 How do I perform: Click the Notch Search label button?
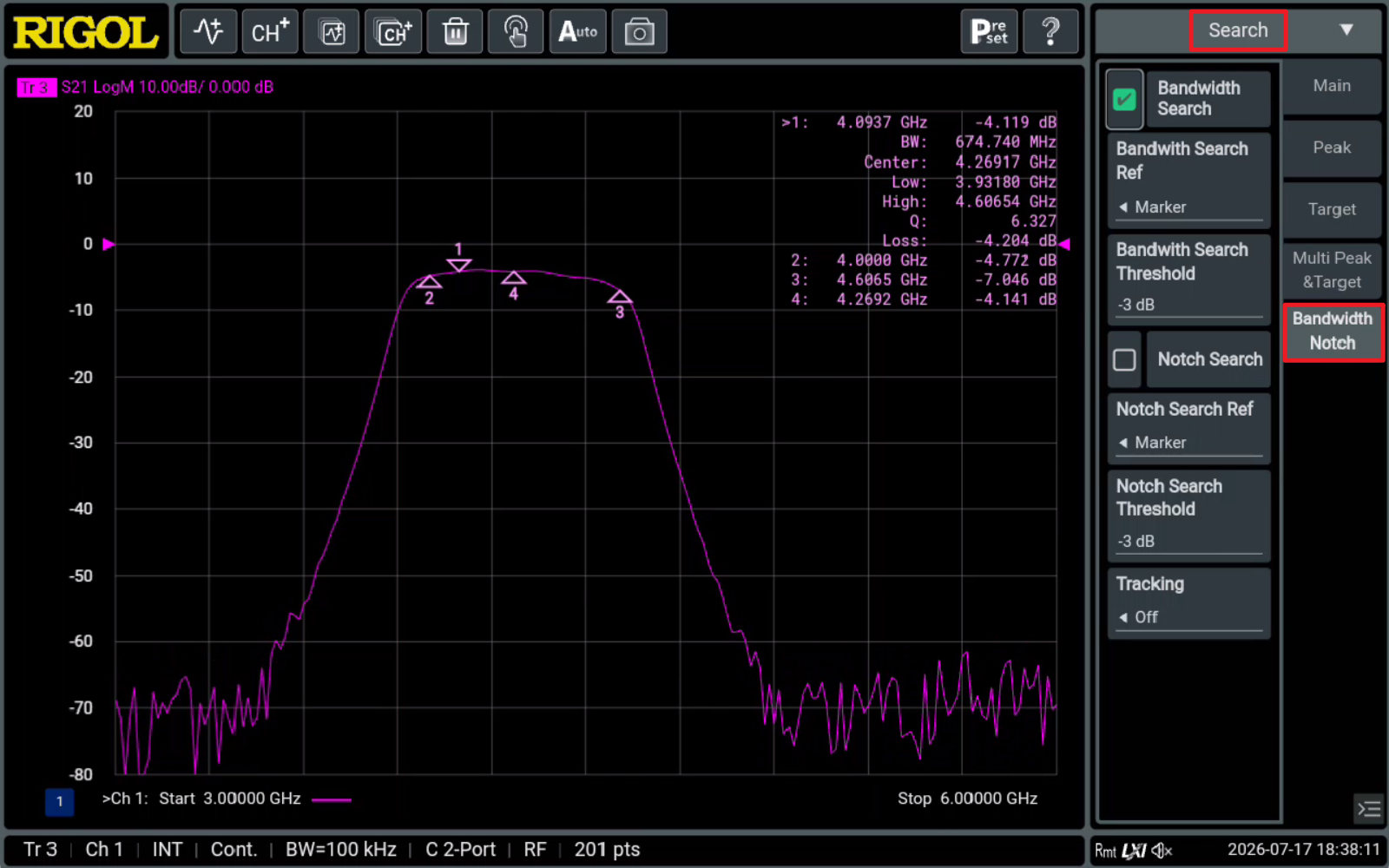click(x=1208, y=359)
